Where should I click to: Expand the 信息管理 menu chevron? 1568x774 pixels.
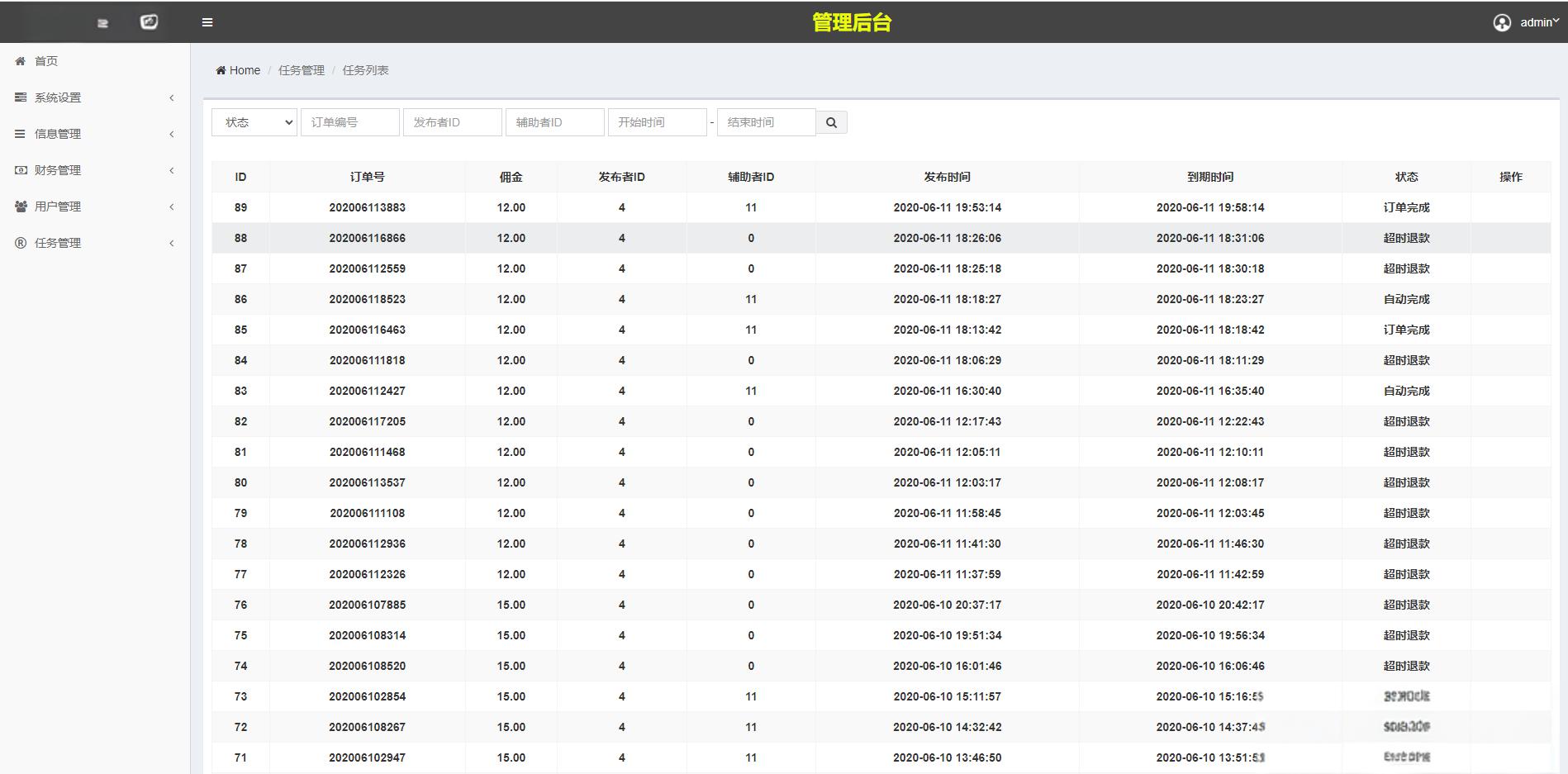172,134
